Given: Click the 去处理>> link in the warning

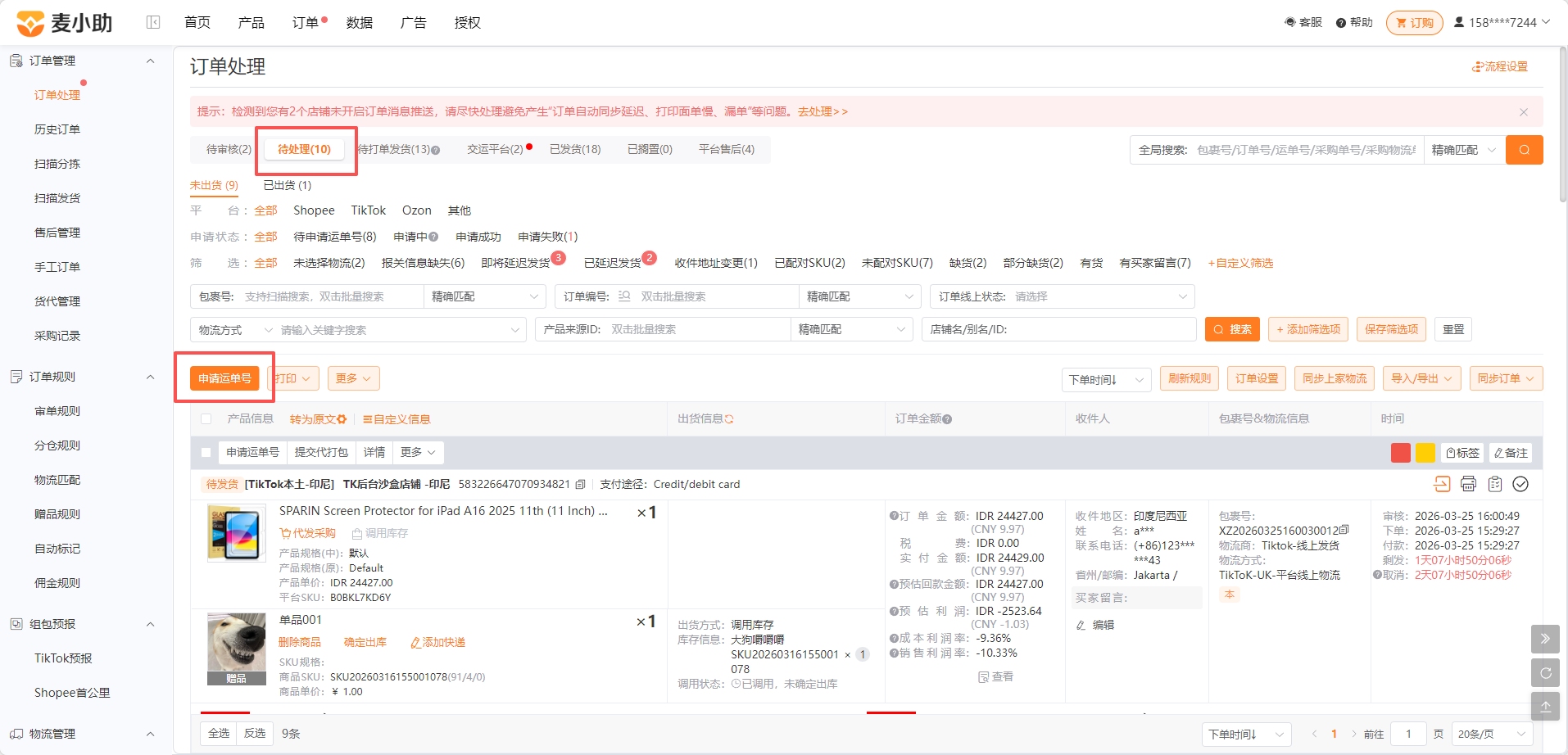Looking at the screenshot, I should 823,111.
